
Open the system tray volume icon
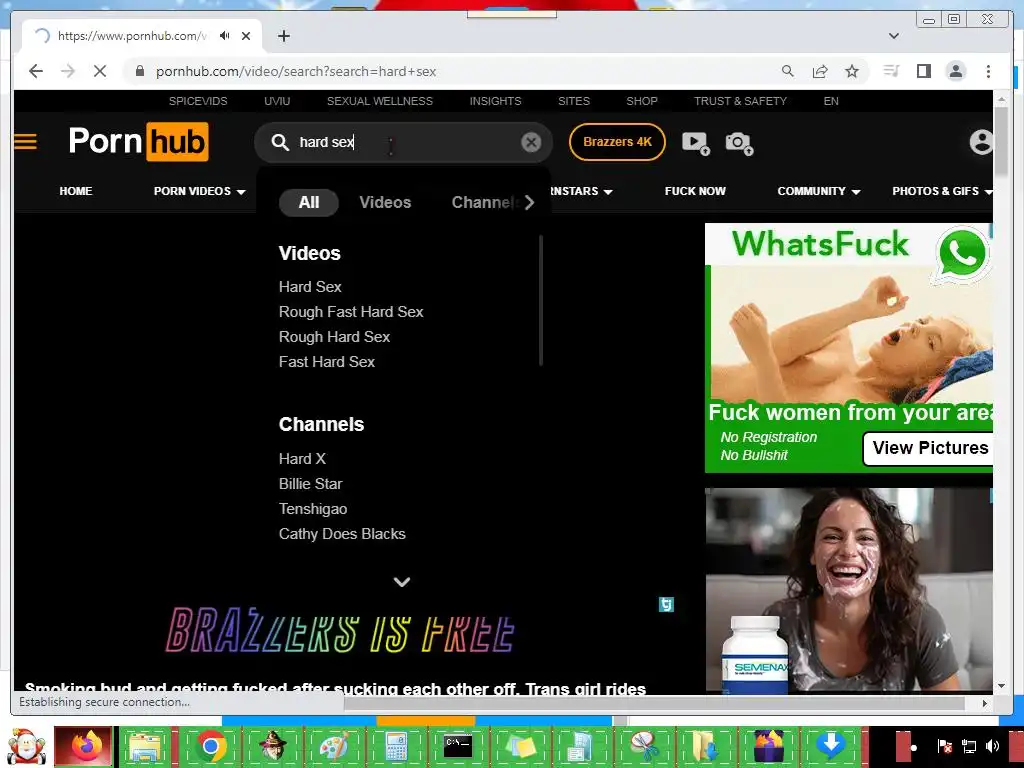[x=993, y=746]
